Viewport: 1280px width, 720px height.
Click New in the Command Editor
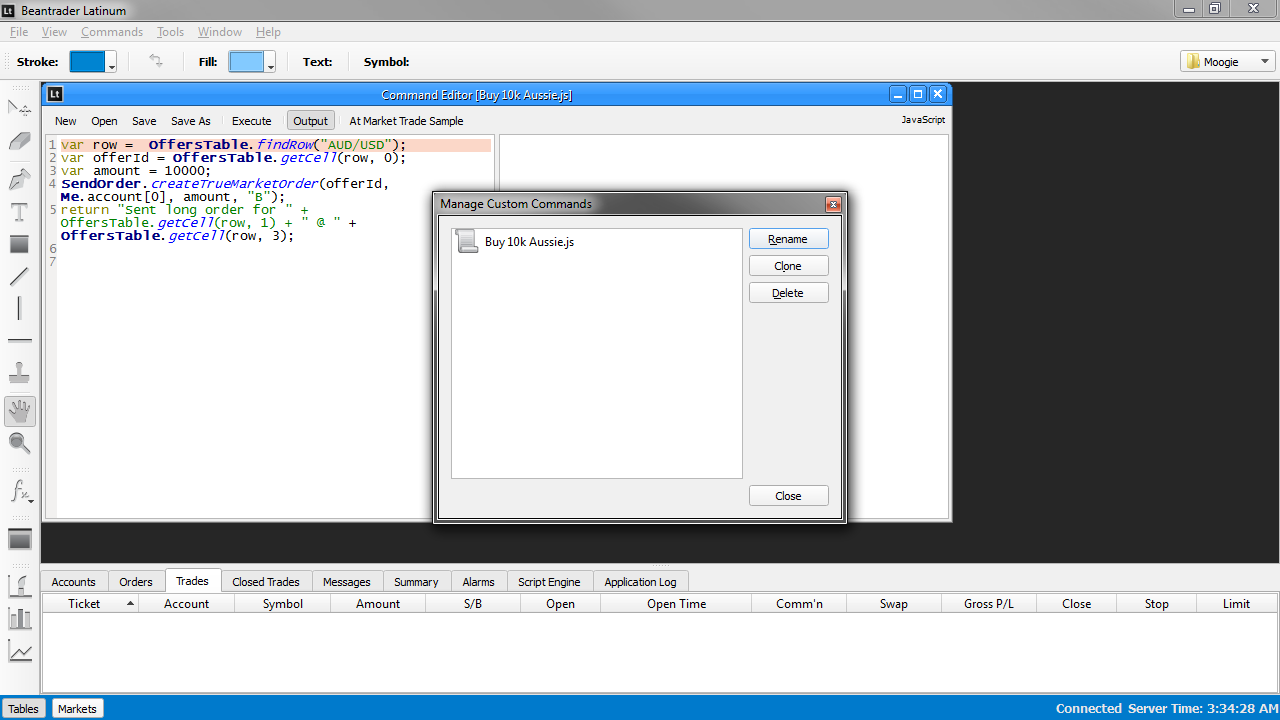pos(66,121)
